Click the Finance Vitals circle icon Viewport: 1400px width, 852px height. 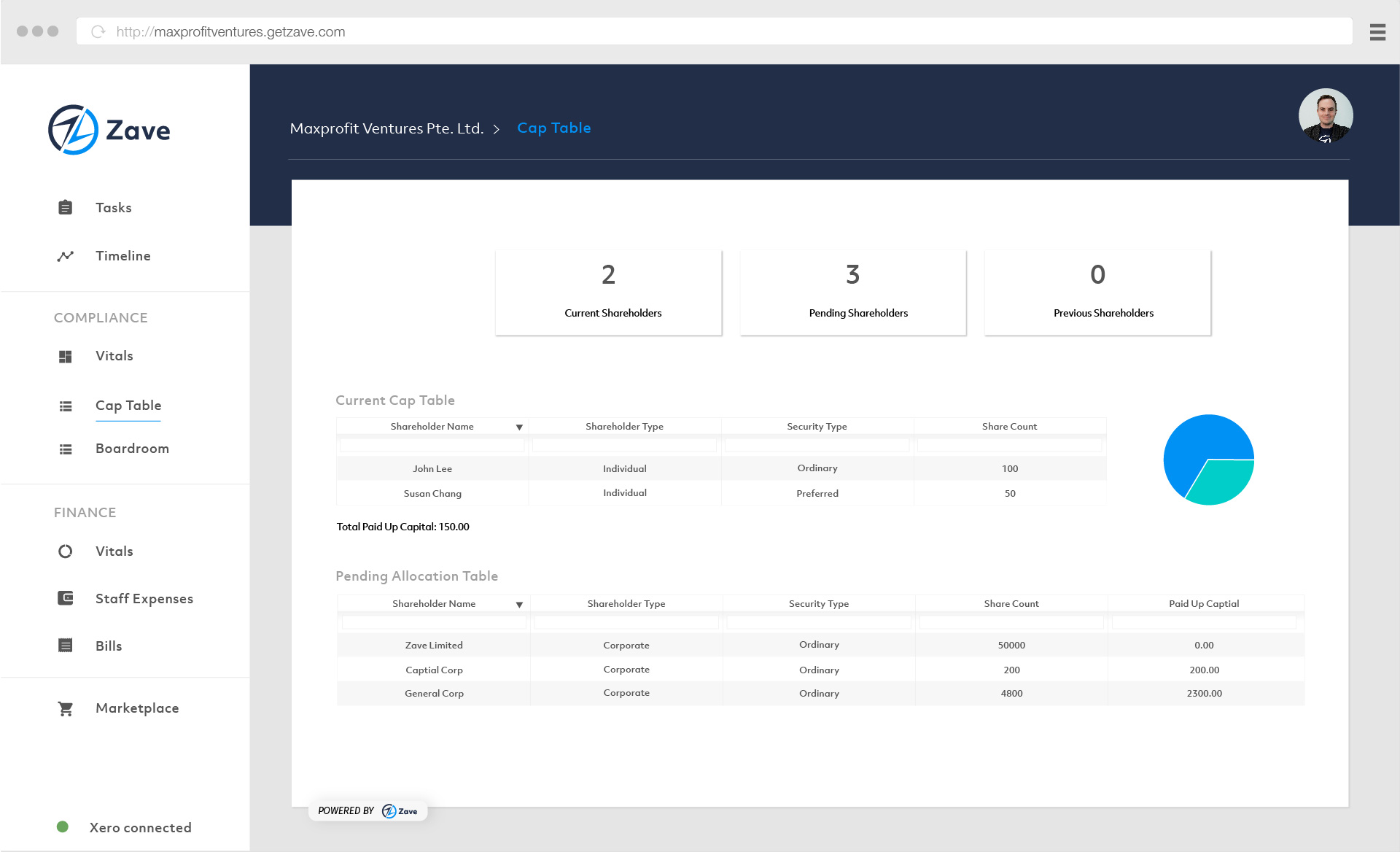point(65,551)
